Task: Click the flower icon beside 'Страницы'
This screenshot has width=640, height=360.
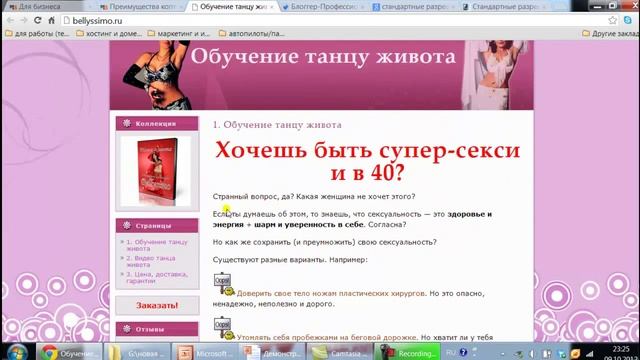Action: click(x=127, y=225)
